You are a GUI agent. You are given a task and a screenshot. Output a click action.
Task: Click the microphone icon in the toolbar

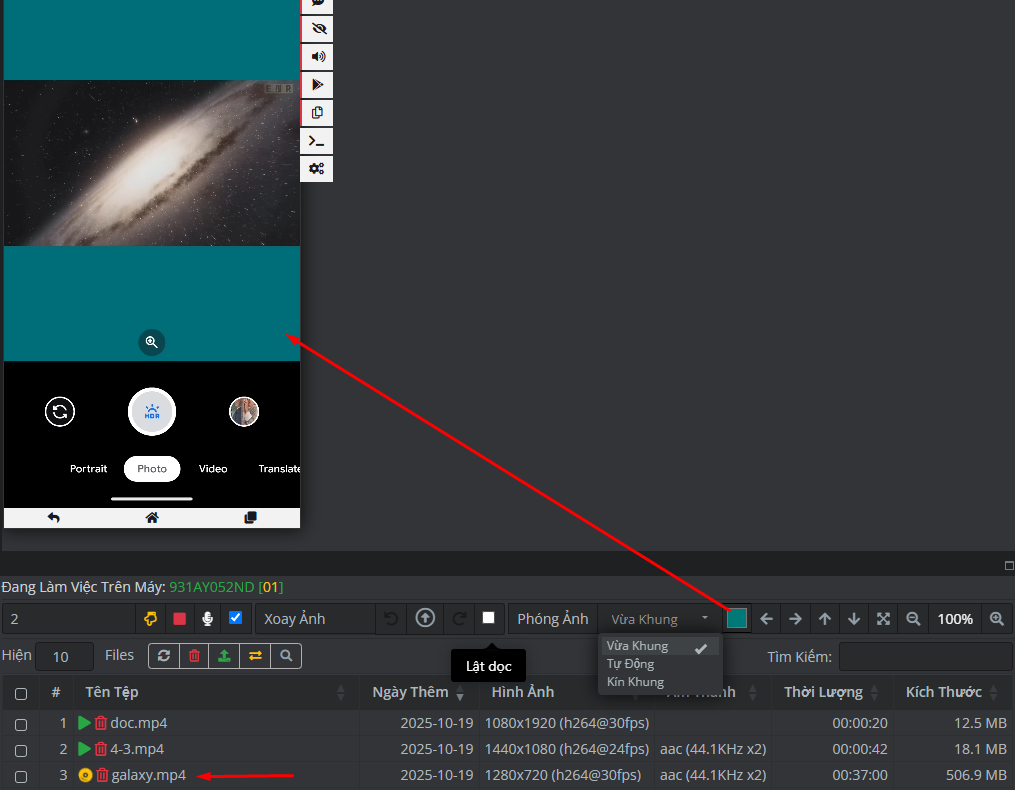(x=207, y=619)
